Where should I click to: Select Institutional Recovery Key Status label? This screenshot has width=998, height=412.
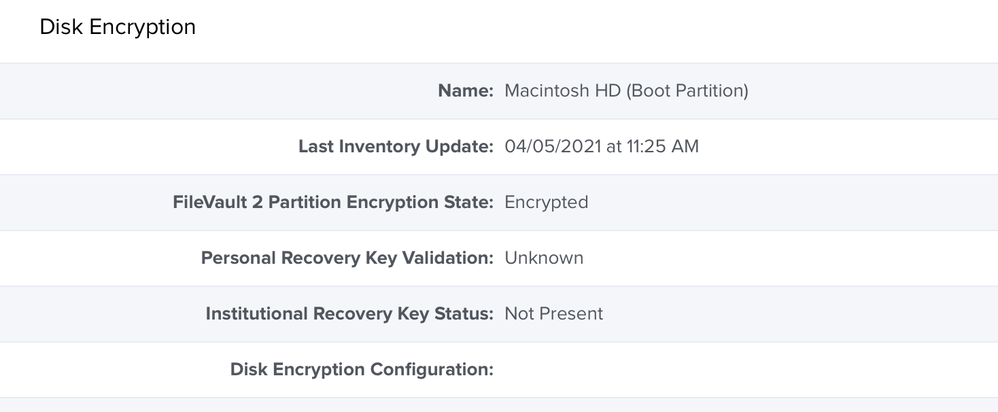[x=349, y=313]
